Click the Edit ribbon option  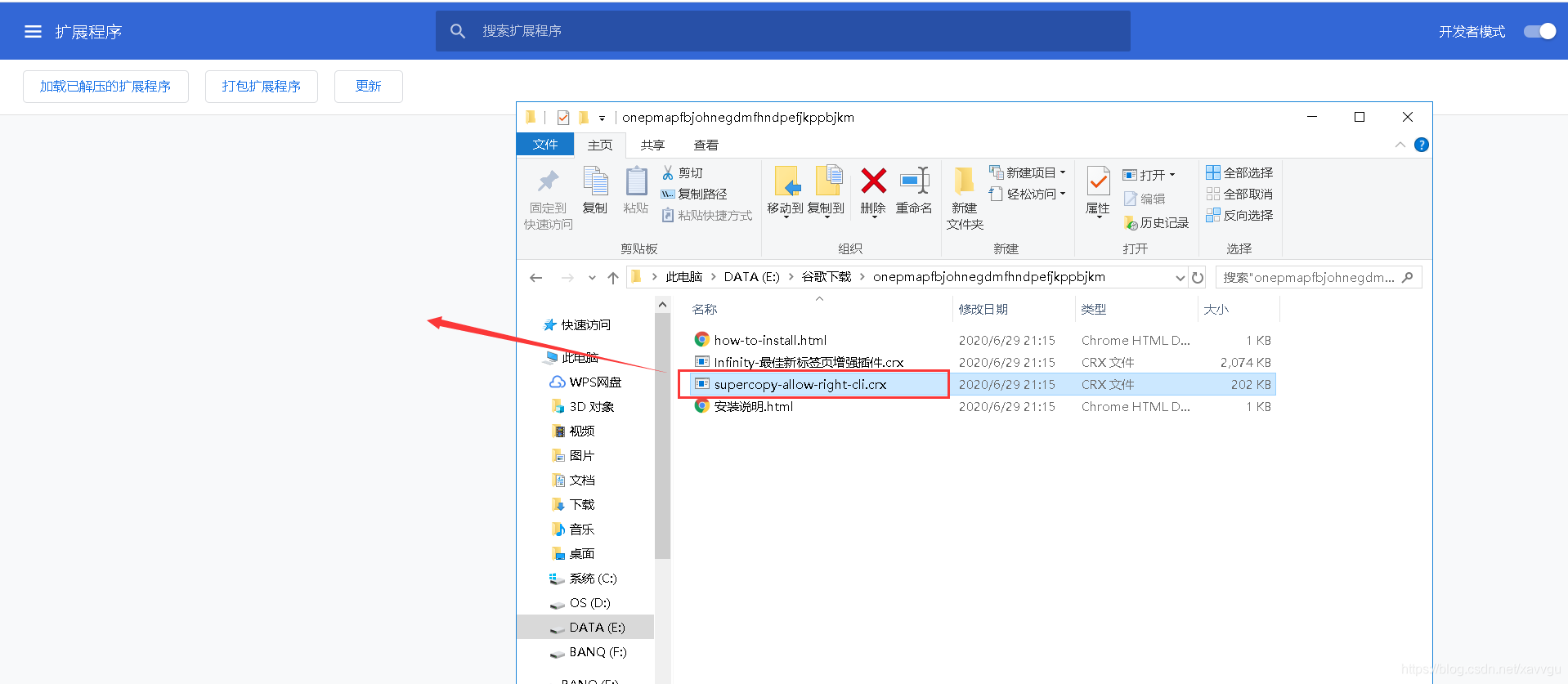pyautogui.click(x=1145, y=199)
